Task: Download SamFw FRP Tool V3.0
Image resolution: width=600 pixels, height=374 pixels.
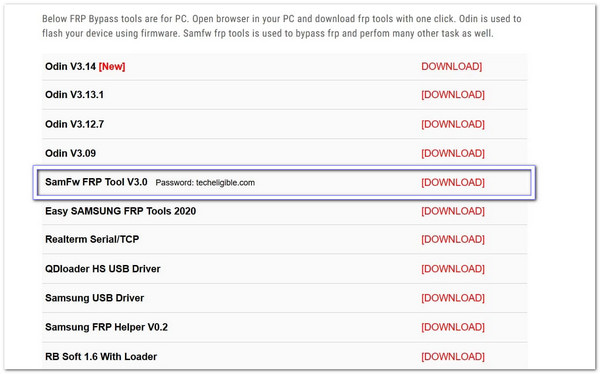Action: pos(453,182)
